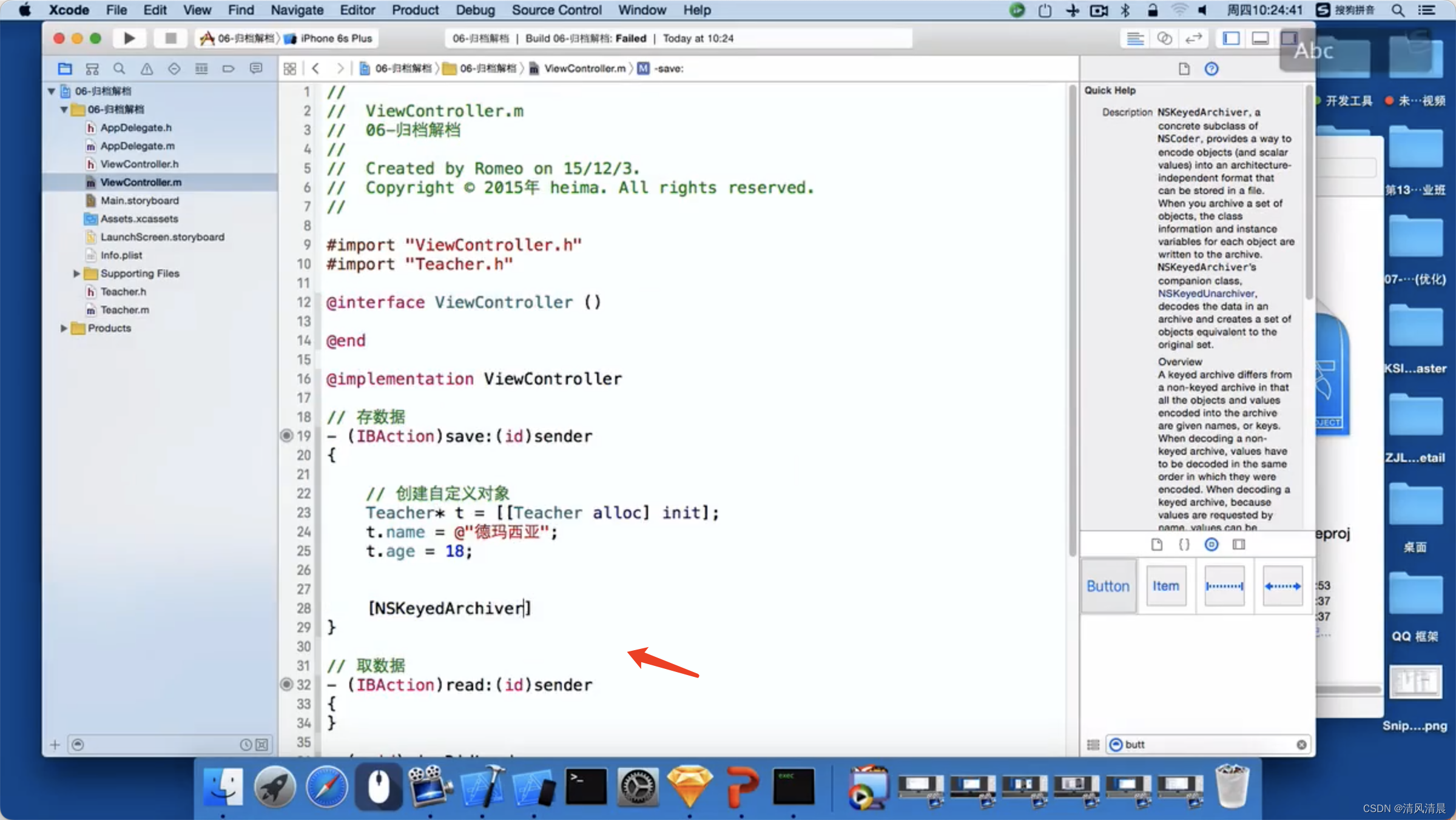Select the Flexible Space Bar Button Item

[1282, 586]
